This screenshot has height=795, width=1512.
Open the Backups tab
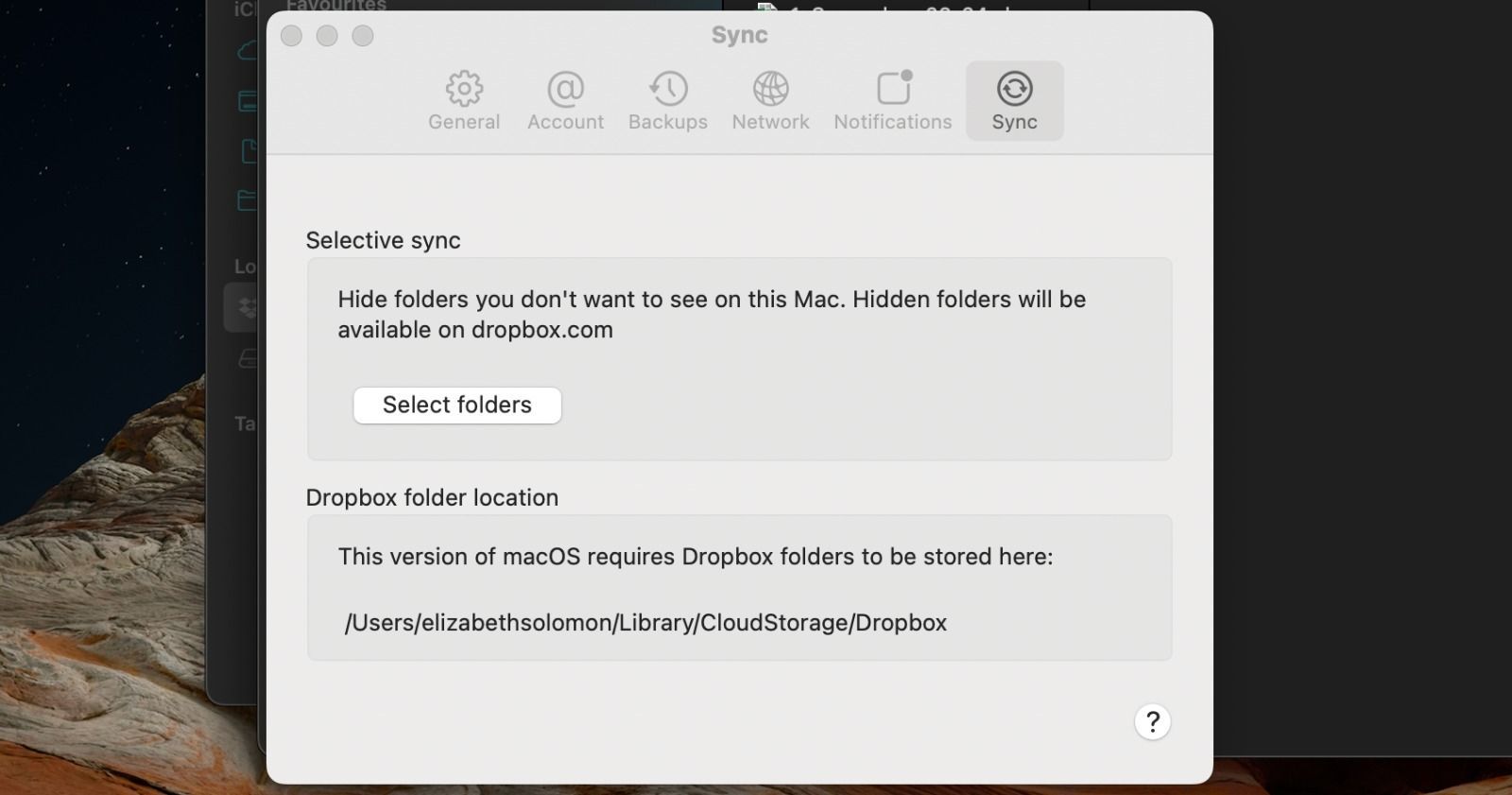coord(668,101)
